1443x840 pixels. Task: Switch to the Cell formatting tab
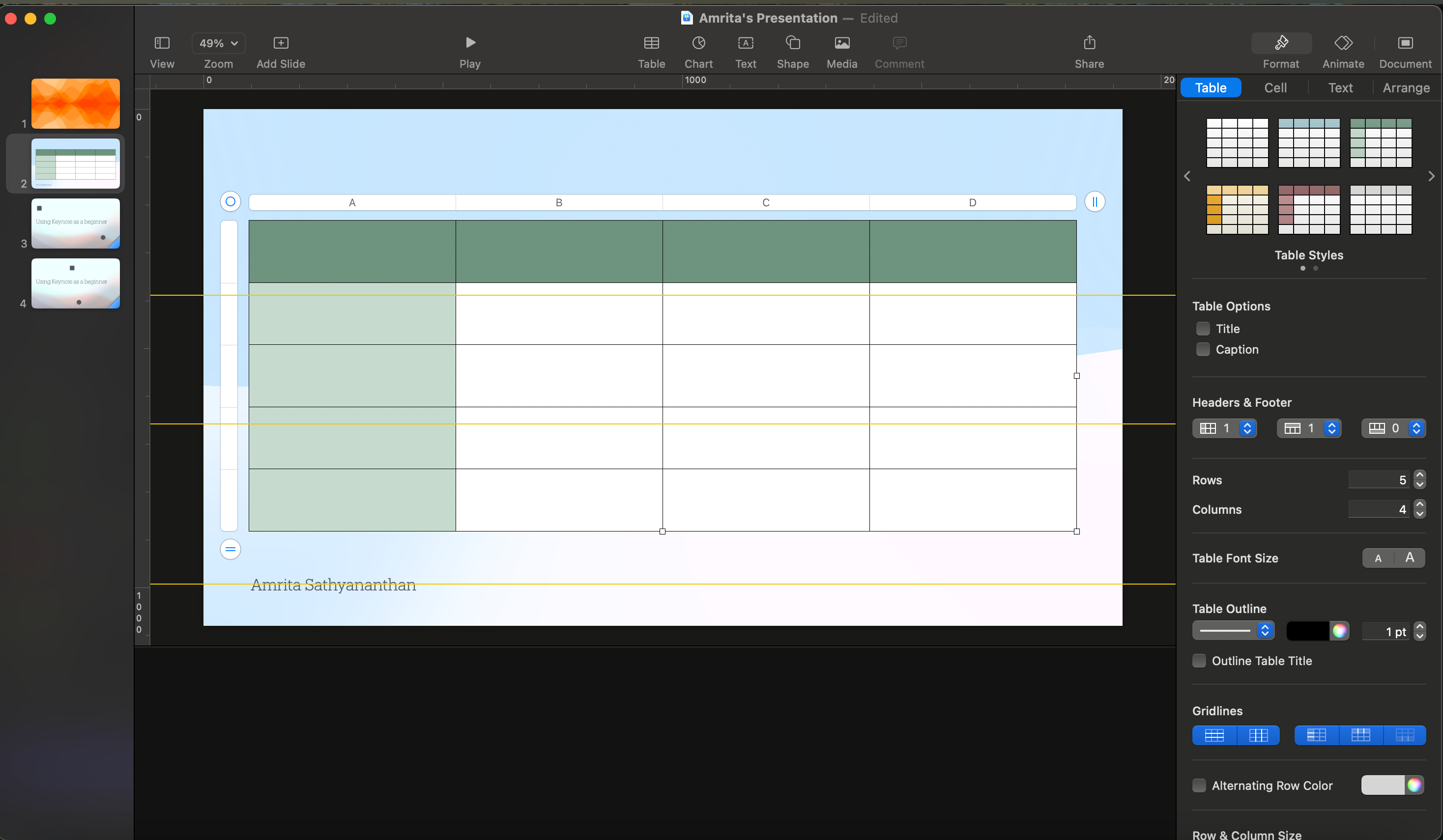pyautogui.click(x=1275, y=88)
